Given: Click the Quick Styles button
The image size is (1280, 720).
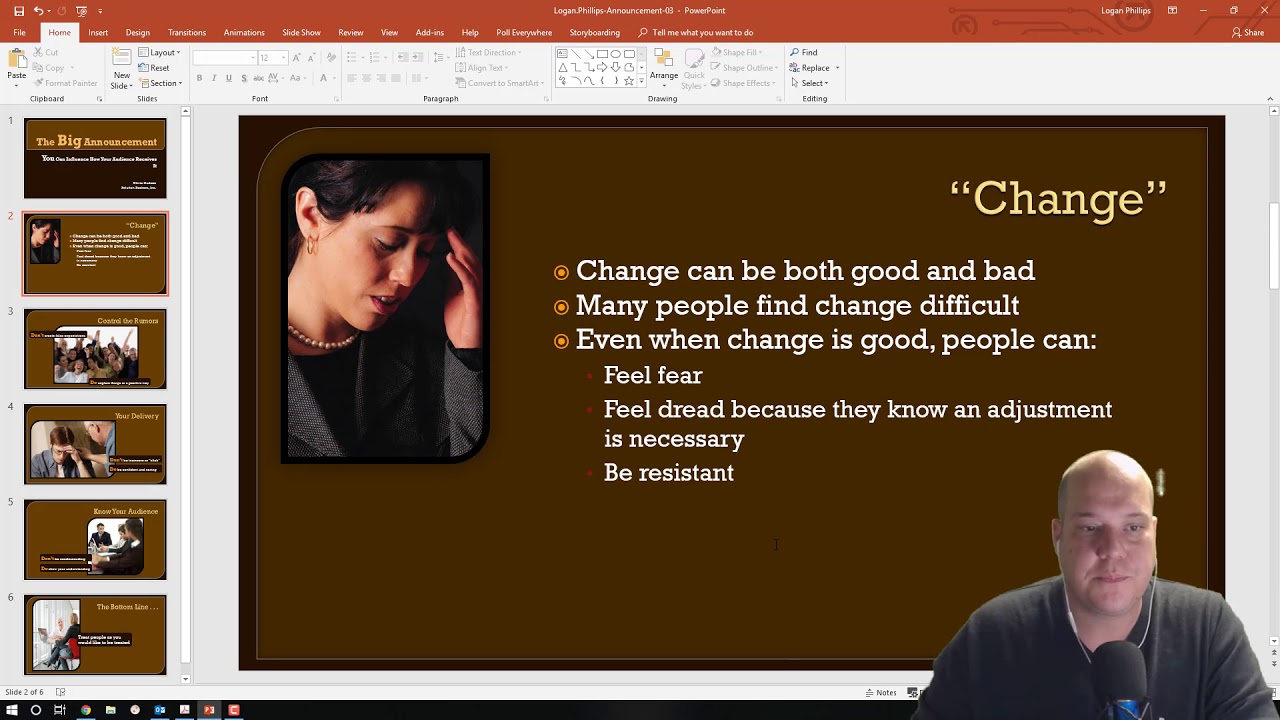Looking at the screenshot, I should coord(694,67).
